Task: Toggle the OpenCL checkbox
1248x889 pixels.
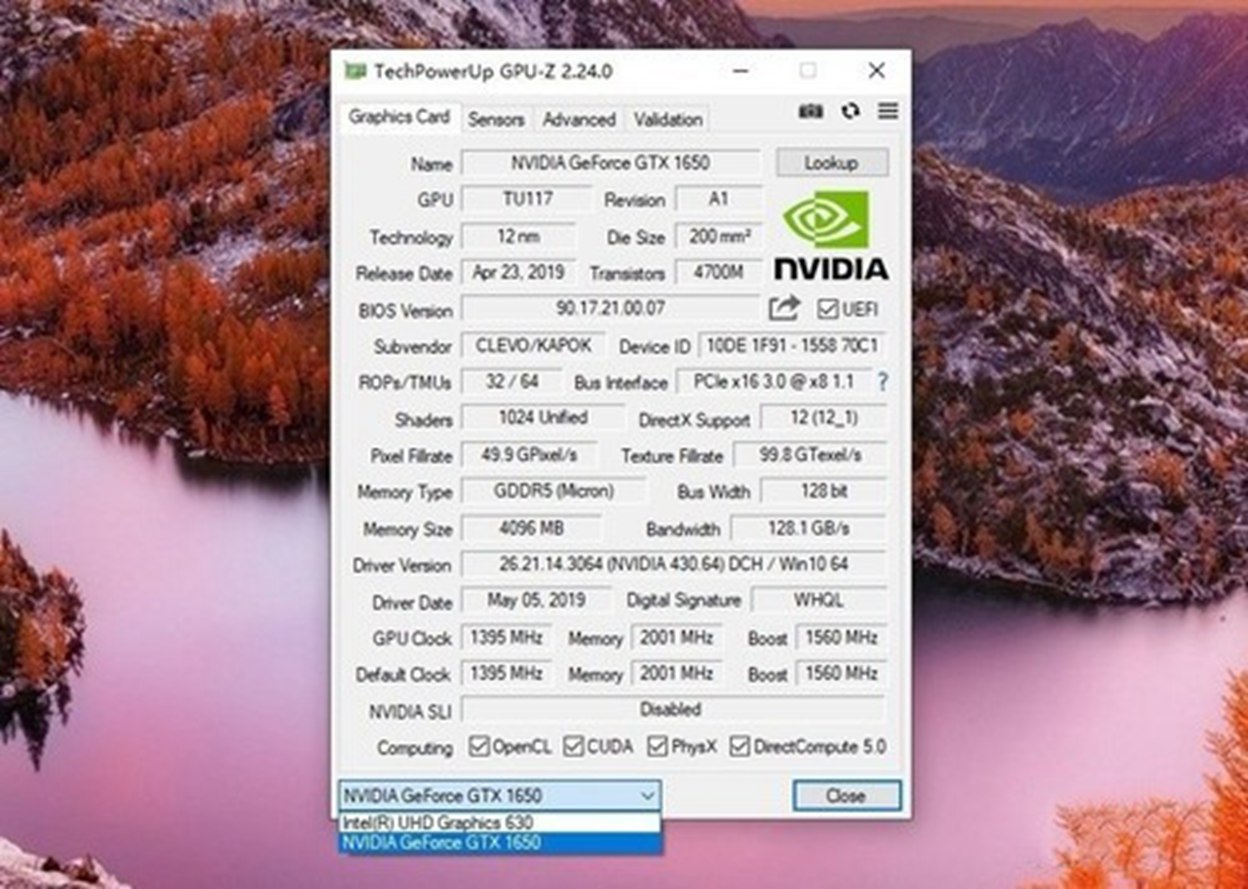Action: tap(479, 746)
